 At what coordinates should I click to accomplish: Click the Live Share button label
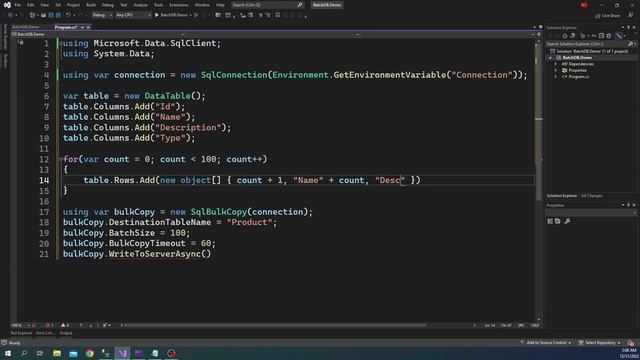coord(611,16)
